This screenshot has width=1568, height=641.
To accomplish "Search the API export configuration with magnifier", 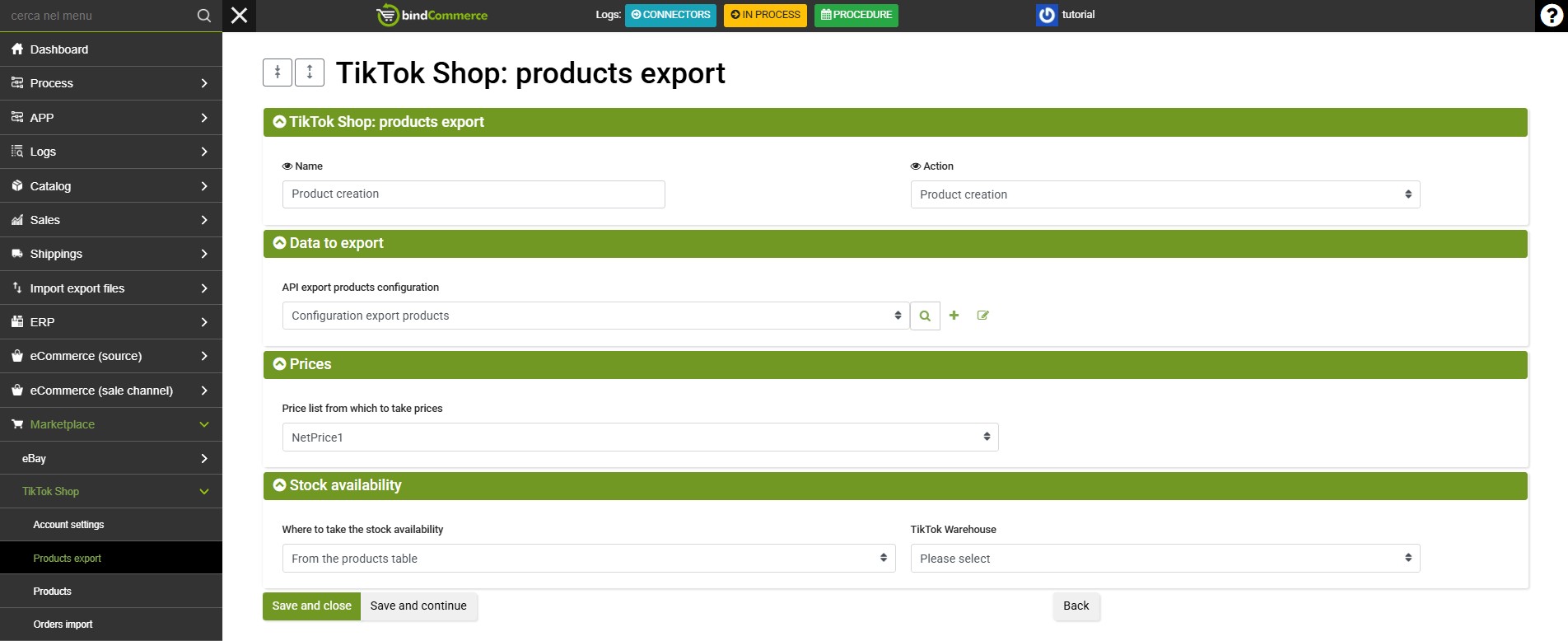I will pos(925,316).
